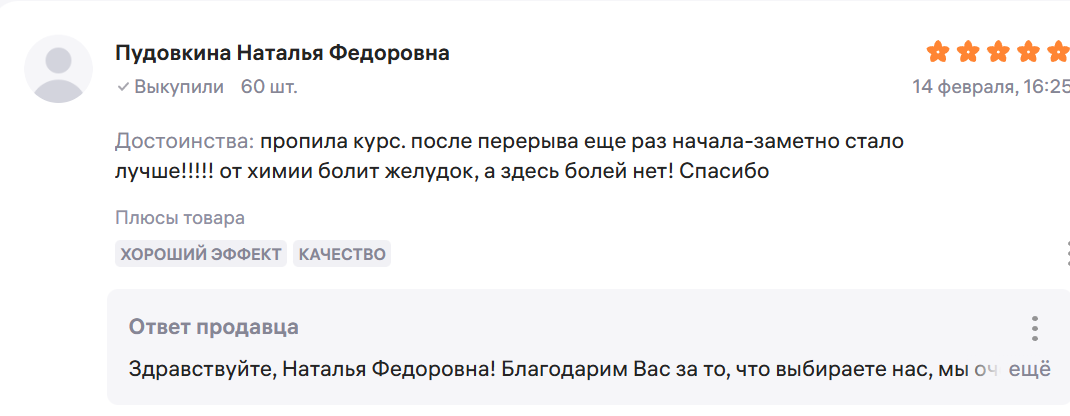This screenshot has height=416, width=1070.
Task: Click the fourth orange rating star
Action: click(1028, 51)
